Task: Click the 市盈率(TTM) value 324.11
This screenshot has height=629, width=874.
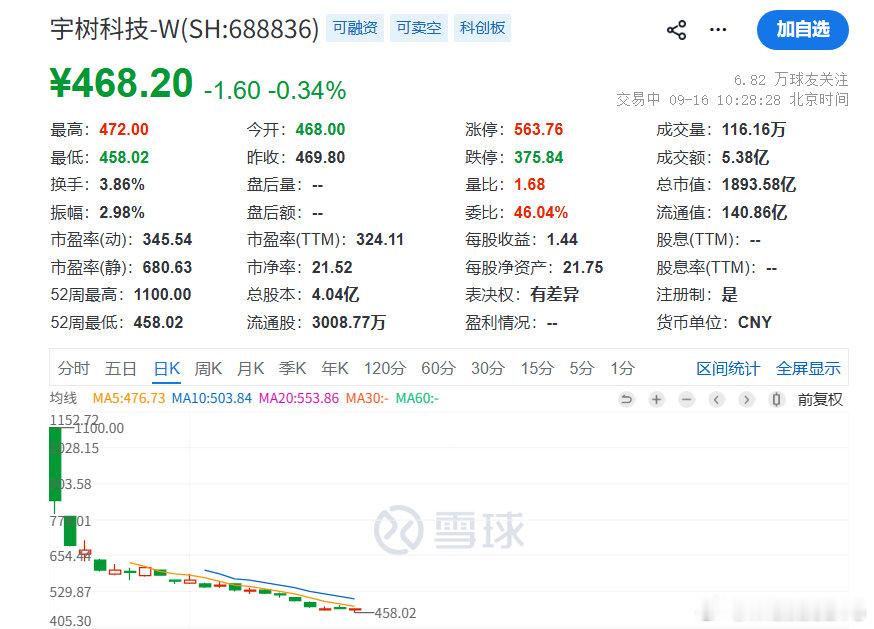Action: tap(380, 240)
